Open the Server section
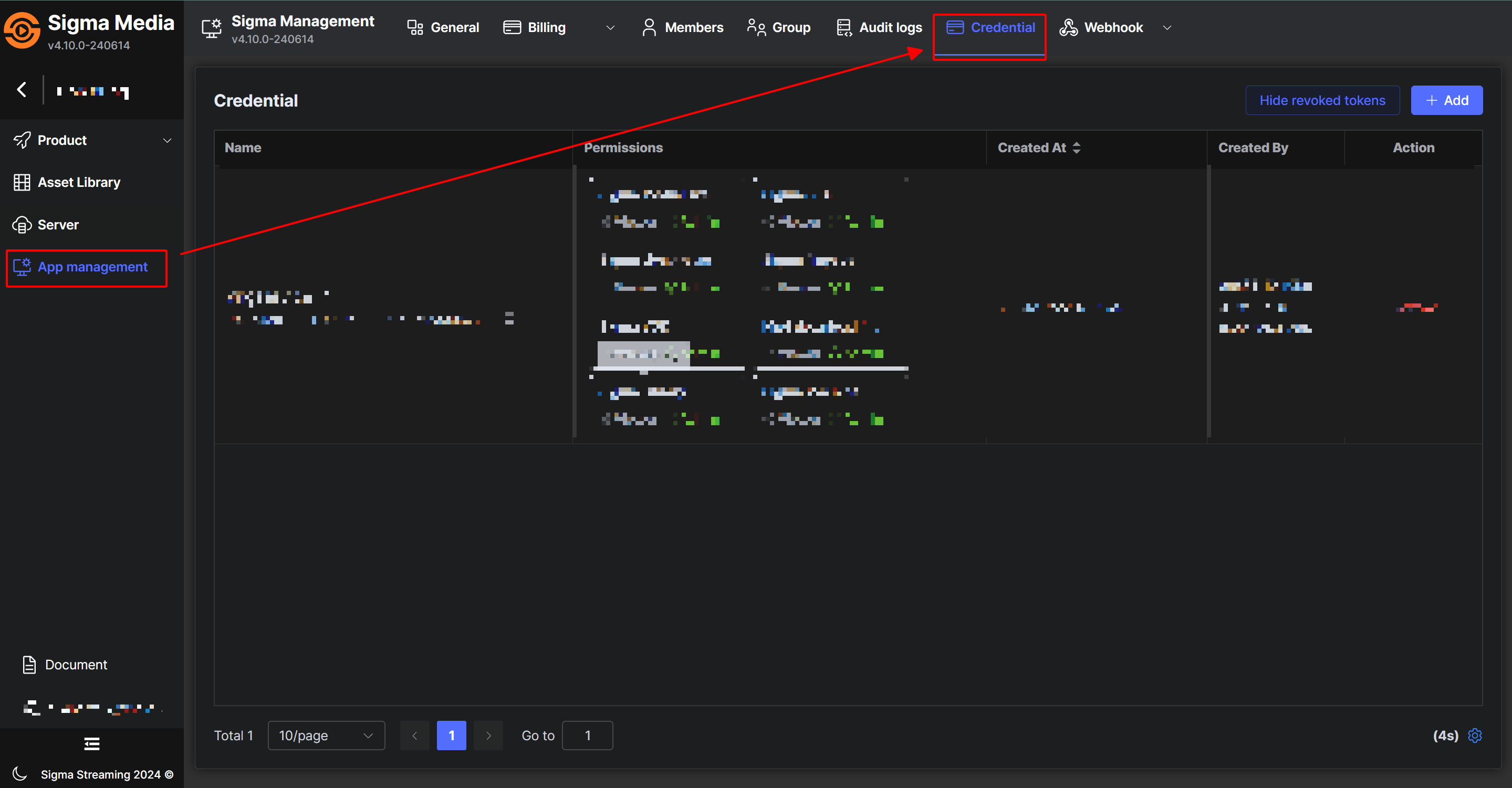 tap(58, 225)
